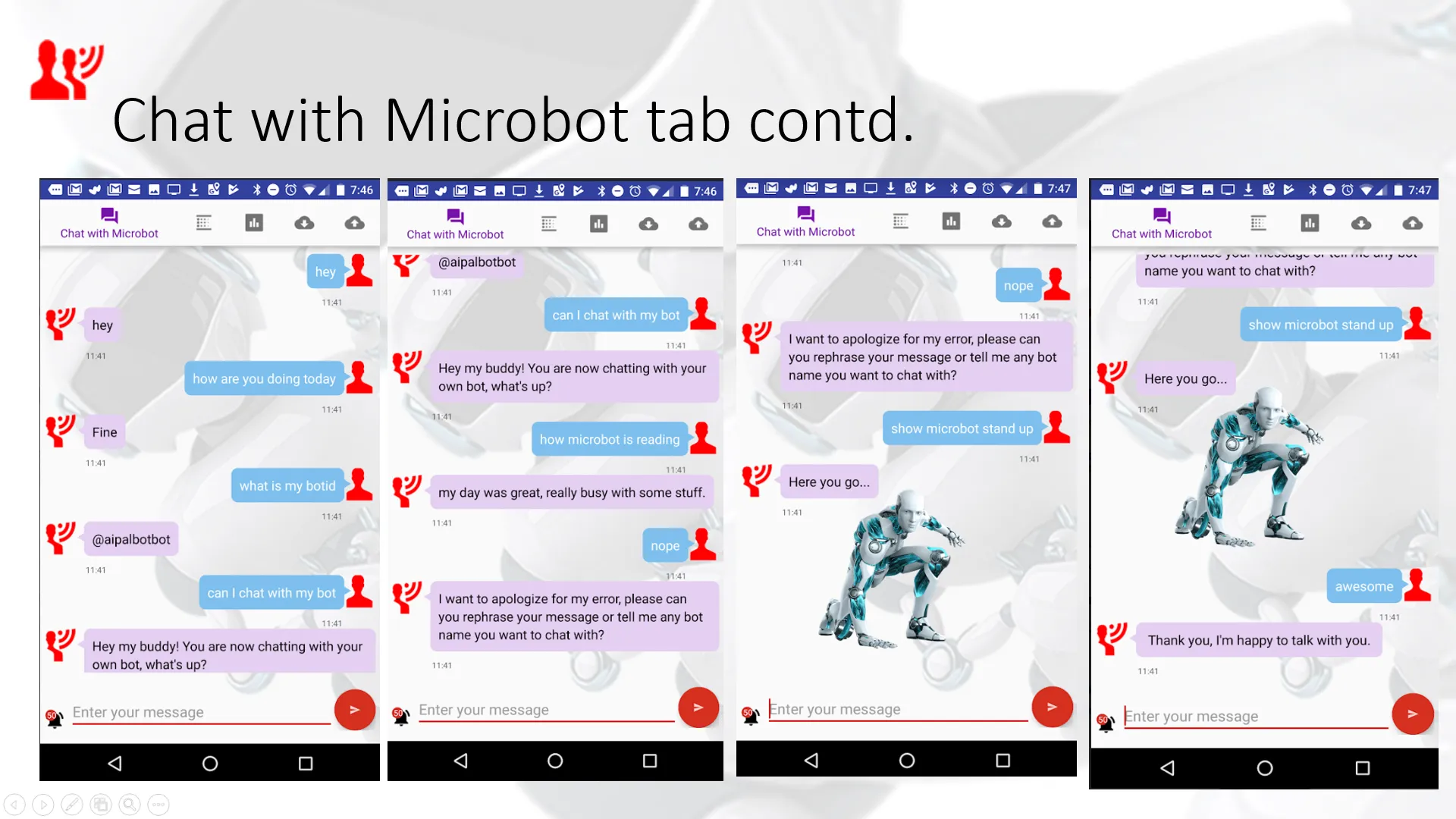The image size is (1456, 819).
Task: Click the upload cloud icon
Action: pos(355,222)
